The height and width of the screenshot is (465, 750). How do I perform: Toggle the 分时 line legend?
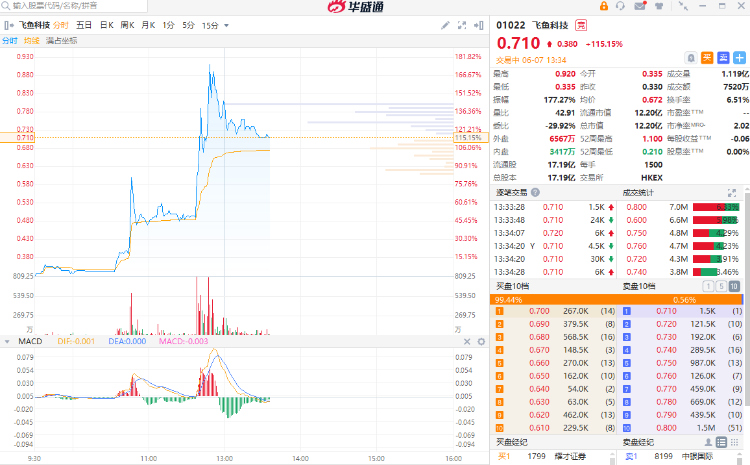click(x=10, y=41)
